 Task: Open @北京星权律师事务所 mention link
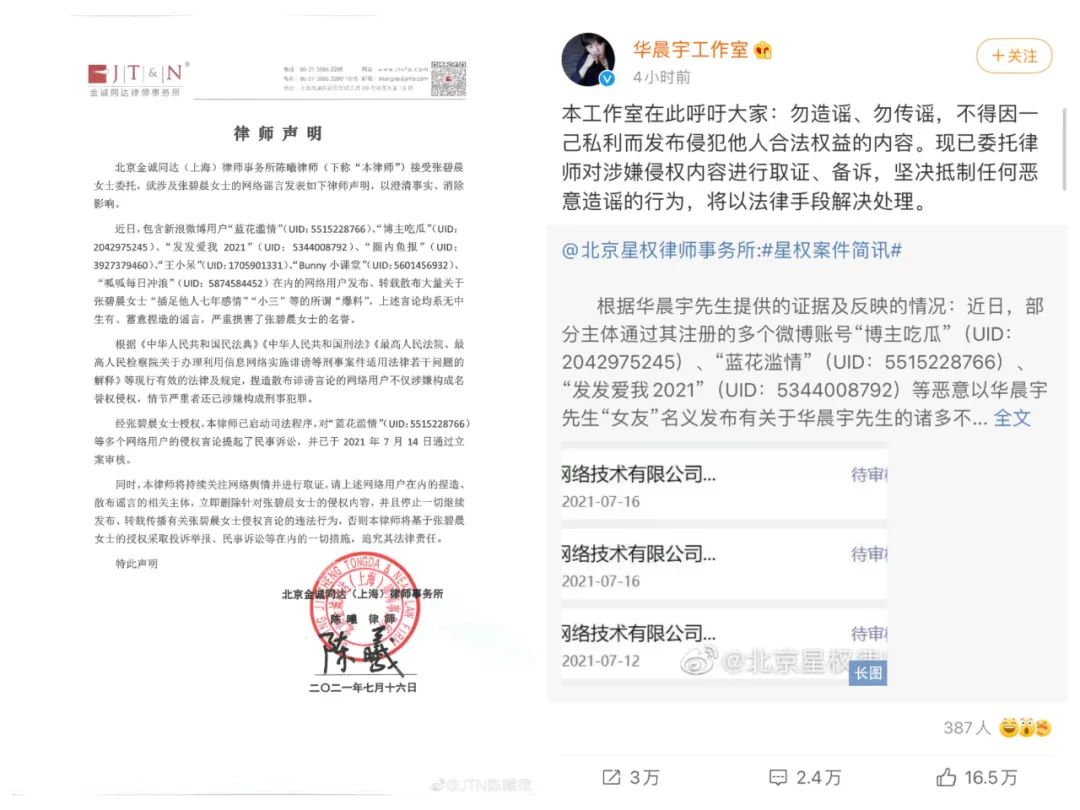(658, 250)
